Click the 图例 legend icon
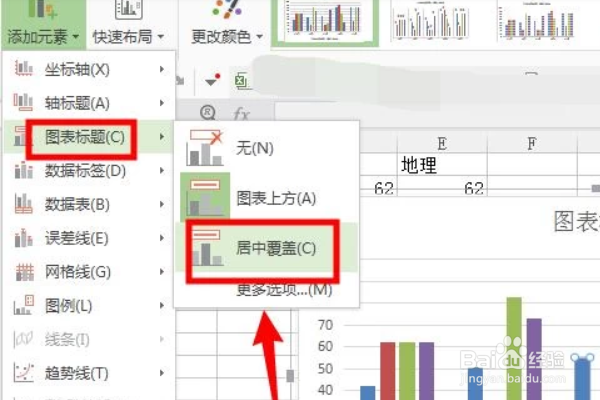This screenshot has height=400, width=600. (23, 305)
